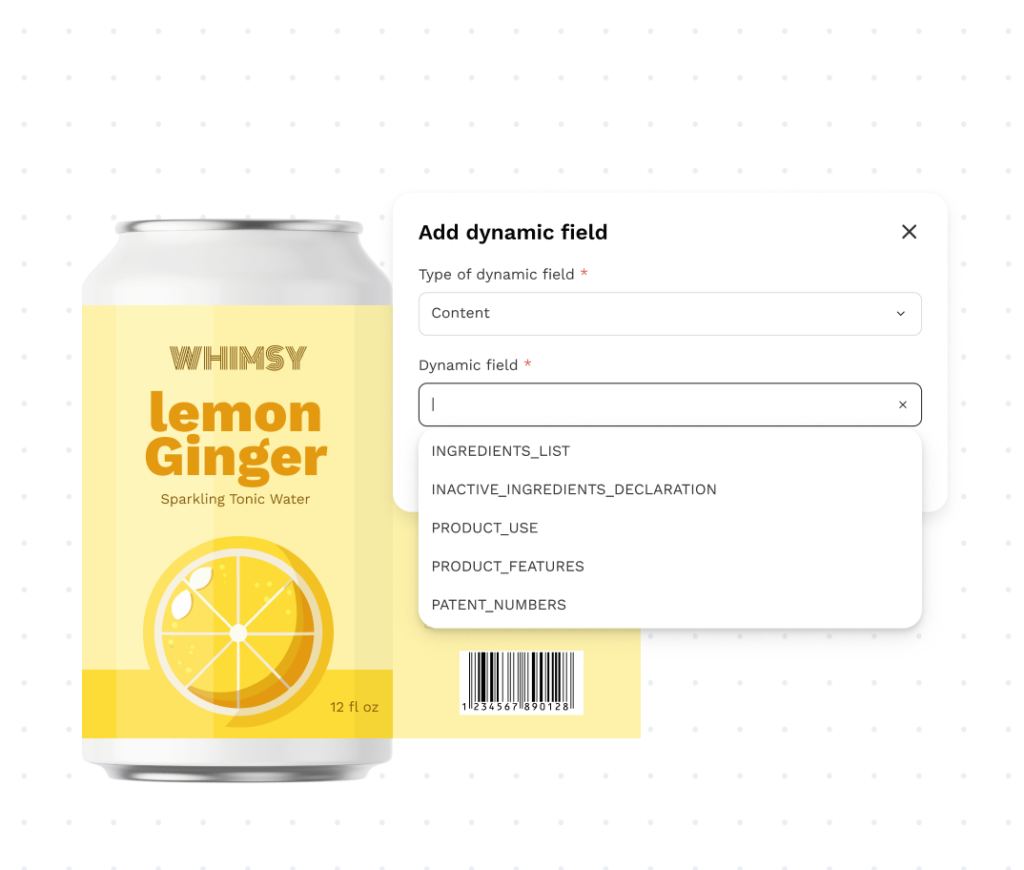Click the Add dynamic field heading
This screenshot has height=870, width=1024.
click(513, 233)
